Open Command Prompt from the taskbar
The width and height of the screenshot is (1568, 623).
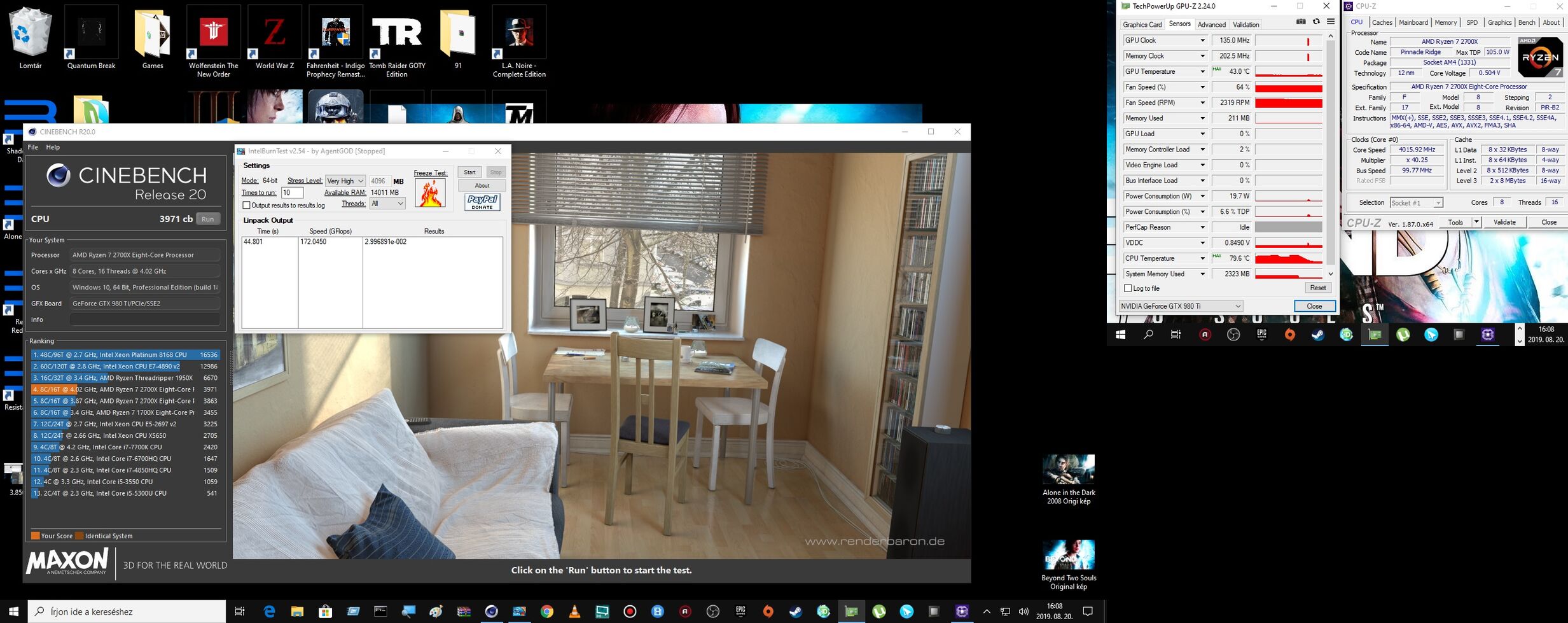point(380,612)
